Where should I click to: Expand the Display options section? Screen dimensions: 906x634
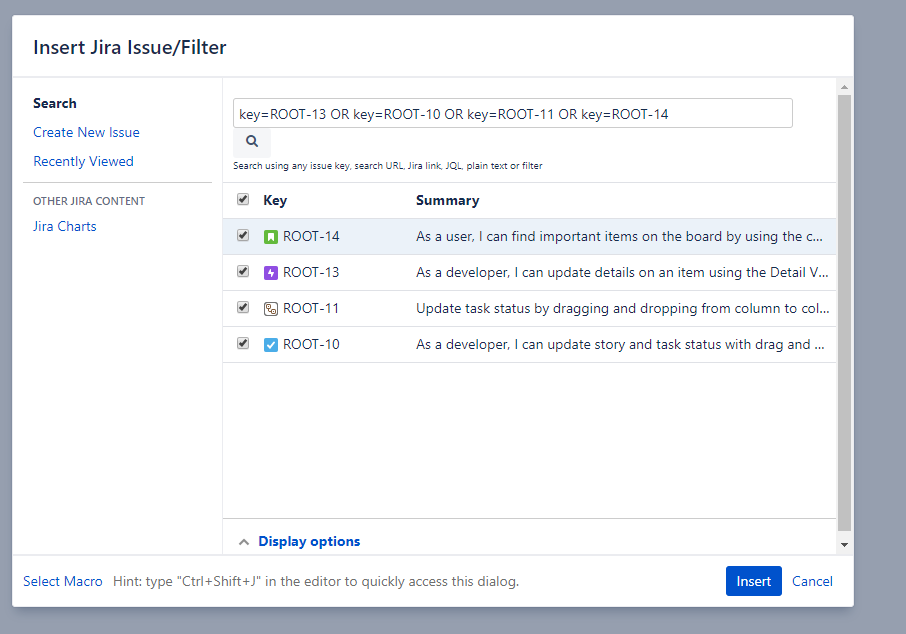pyautogui.click(x=308, y=541)
